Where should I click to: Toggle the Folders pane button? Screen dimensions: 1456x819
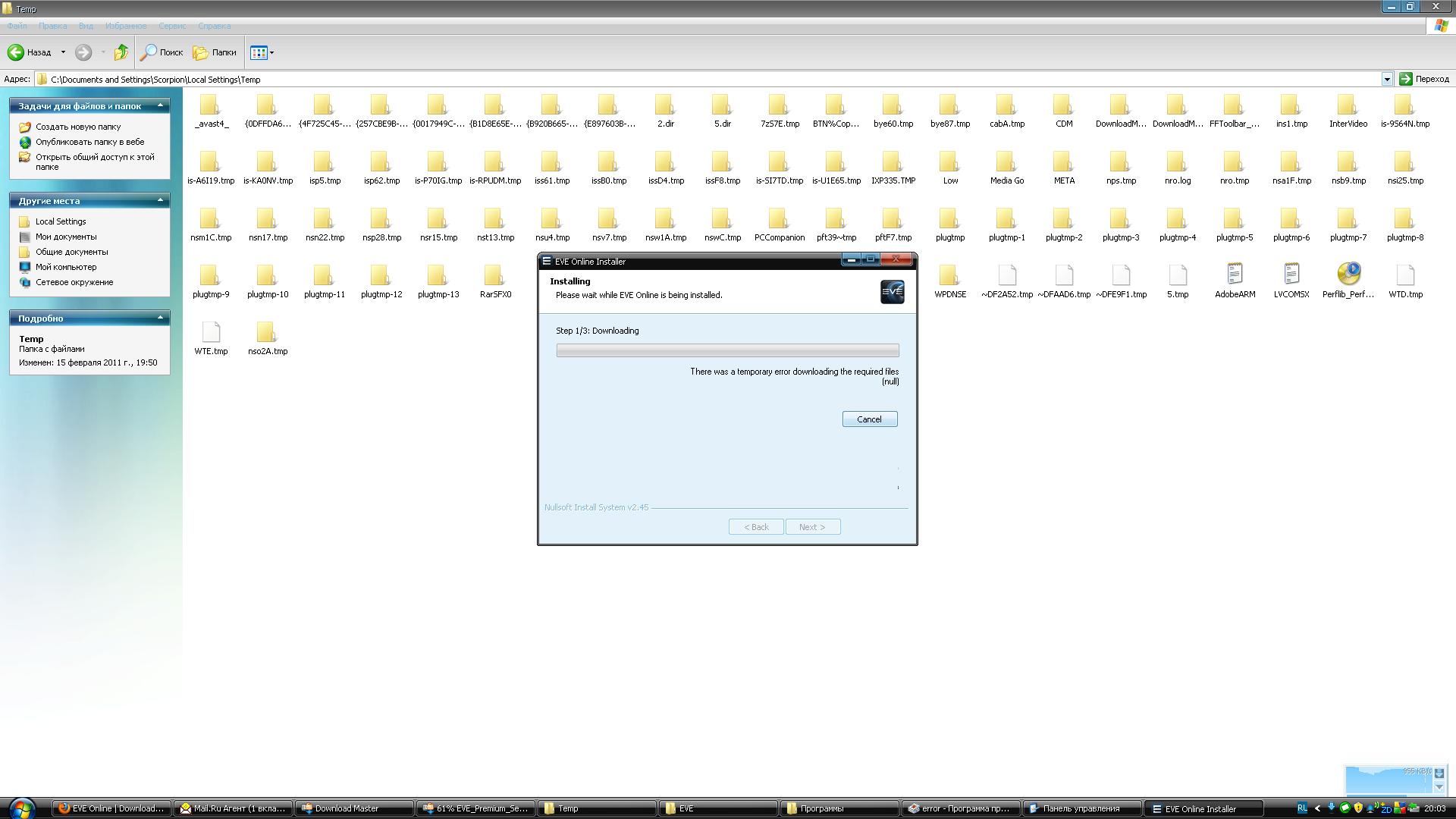tap(215, 52)
